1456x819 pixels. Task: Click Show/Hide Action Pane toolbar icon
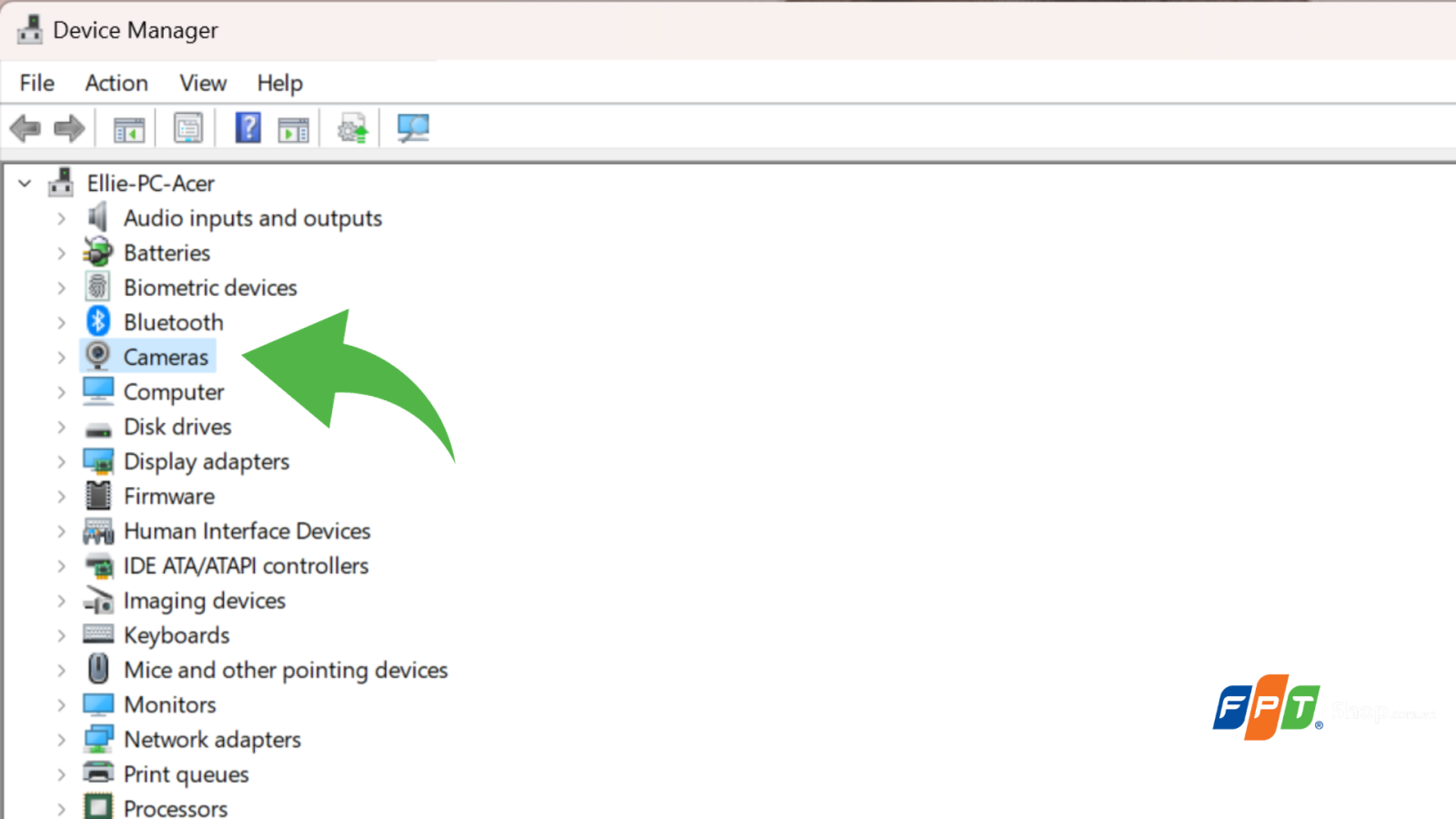tap(293, 129)
